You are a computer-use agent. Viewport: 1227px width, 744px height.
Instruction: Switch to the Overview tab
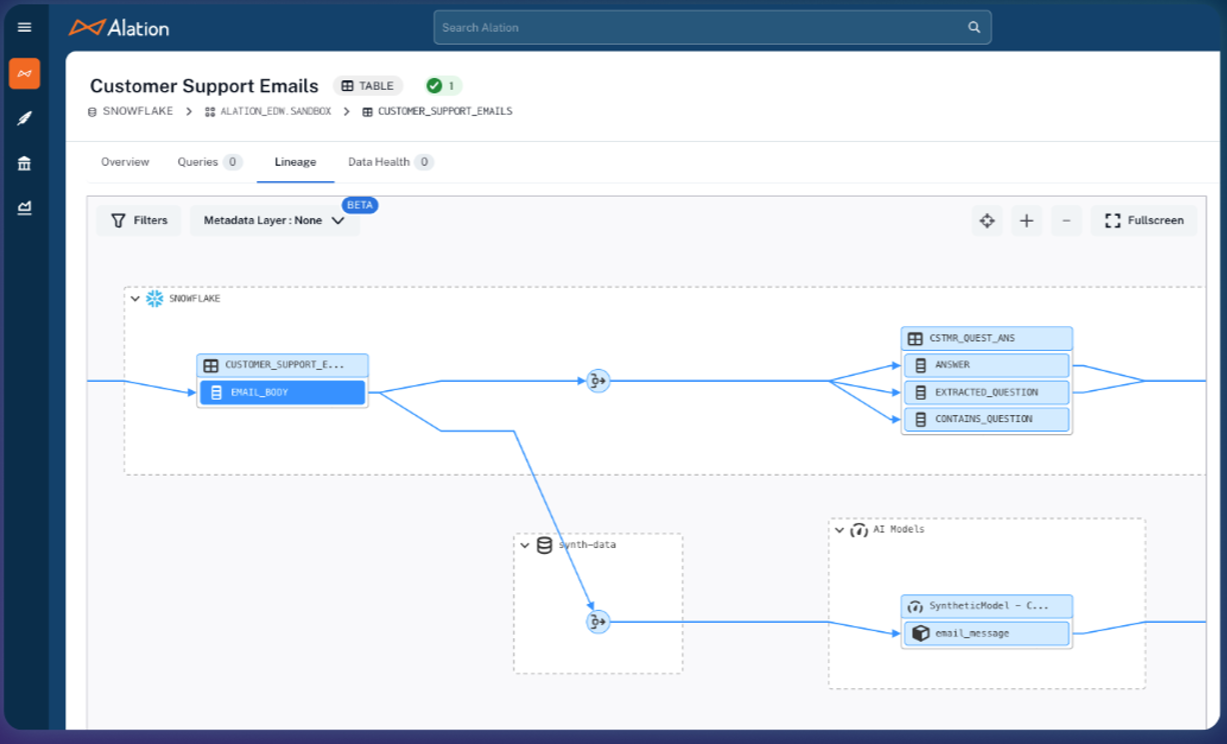[x=125, y=162]
